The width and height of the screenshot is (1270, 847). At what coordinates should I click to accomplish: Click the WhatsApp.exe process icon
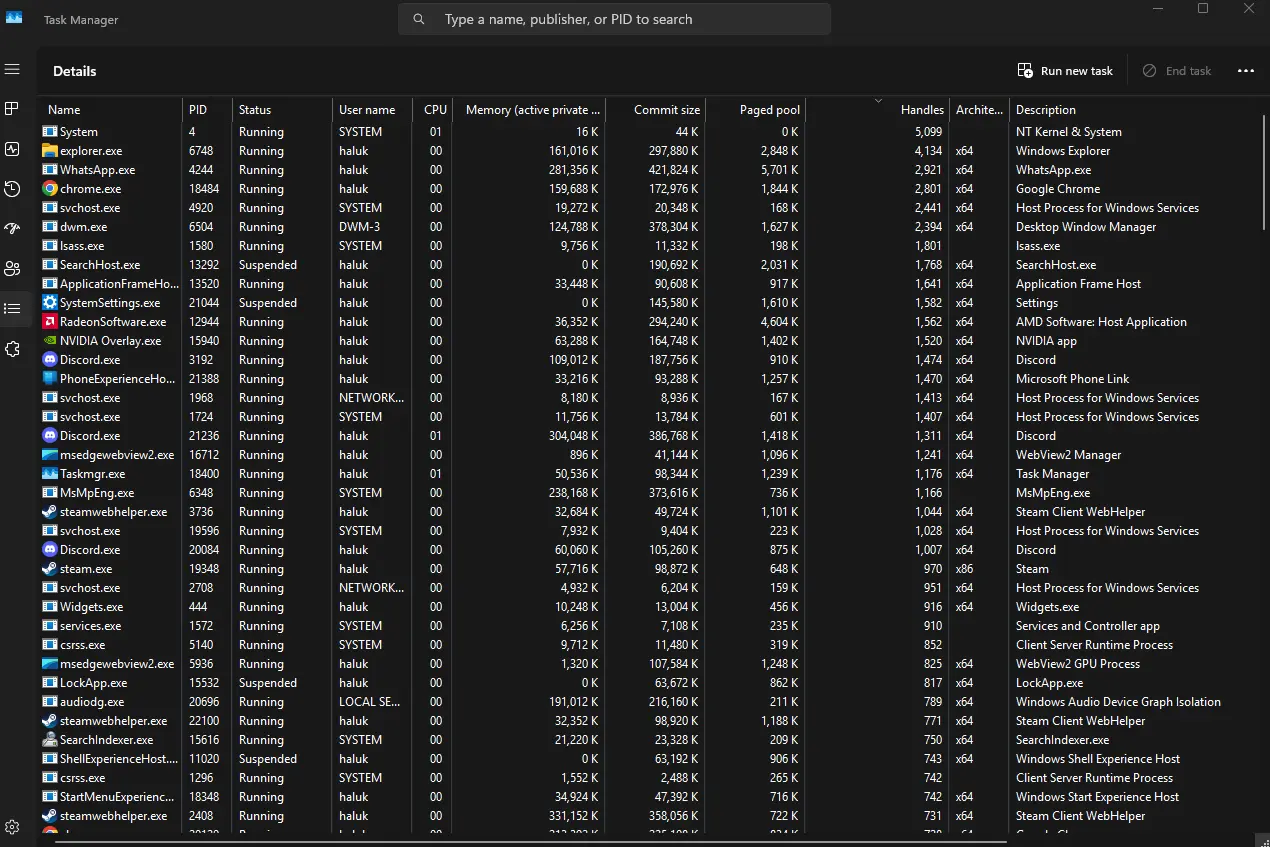point(50,170)
